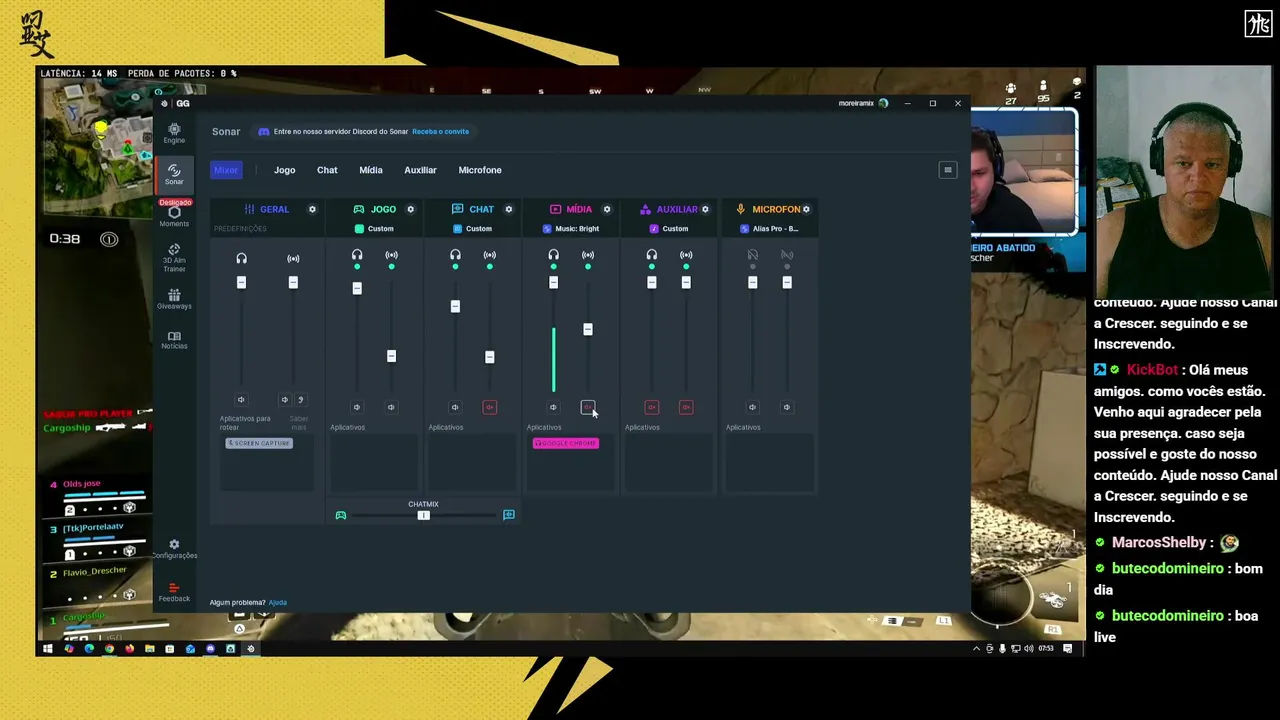This screenshot has height=720, width=1280.
Task: Unmute MÍDIA stream output
Action: (587, 407)
